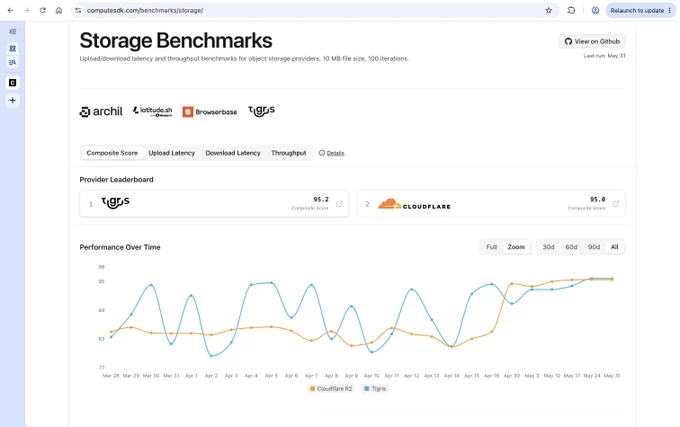Click the Performance Over Time heading
This screenshot has width=680, height=427.
click(120, 247)
